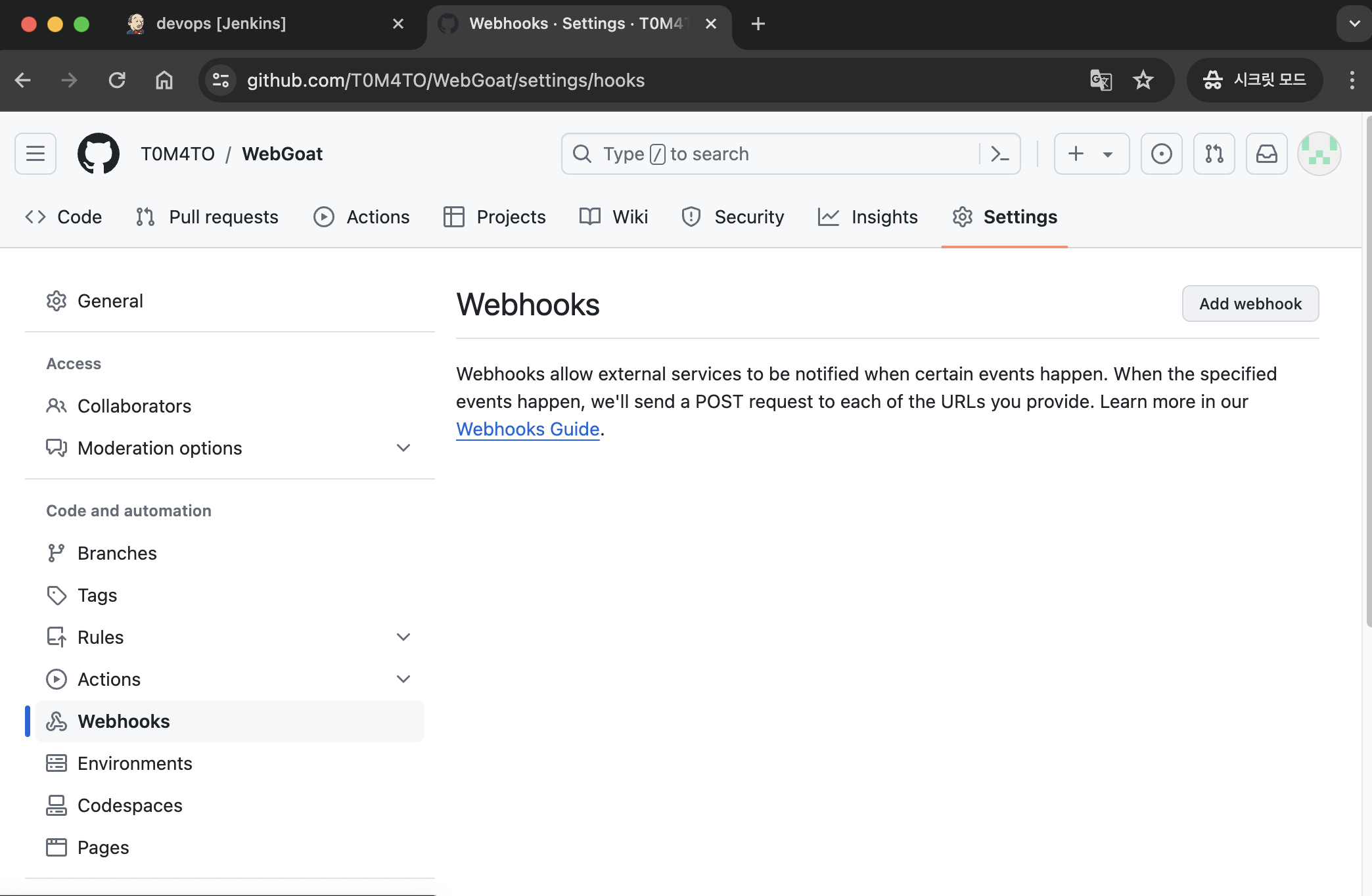
Task: Click the Google Translate icon in address bar
Action: click(x=1101, y=80)
